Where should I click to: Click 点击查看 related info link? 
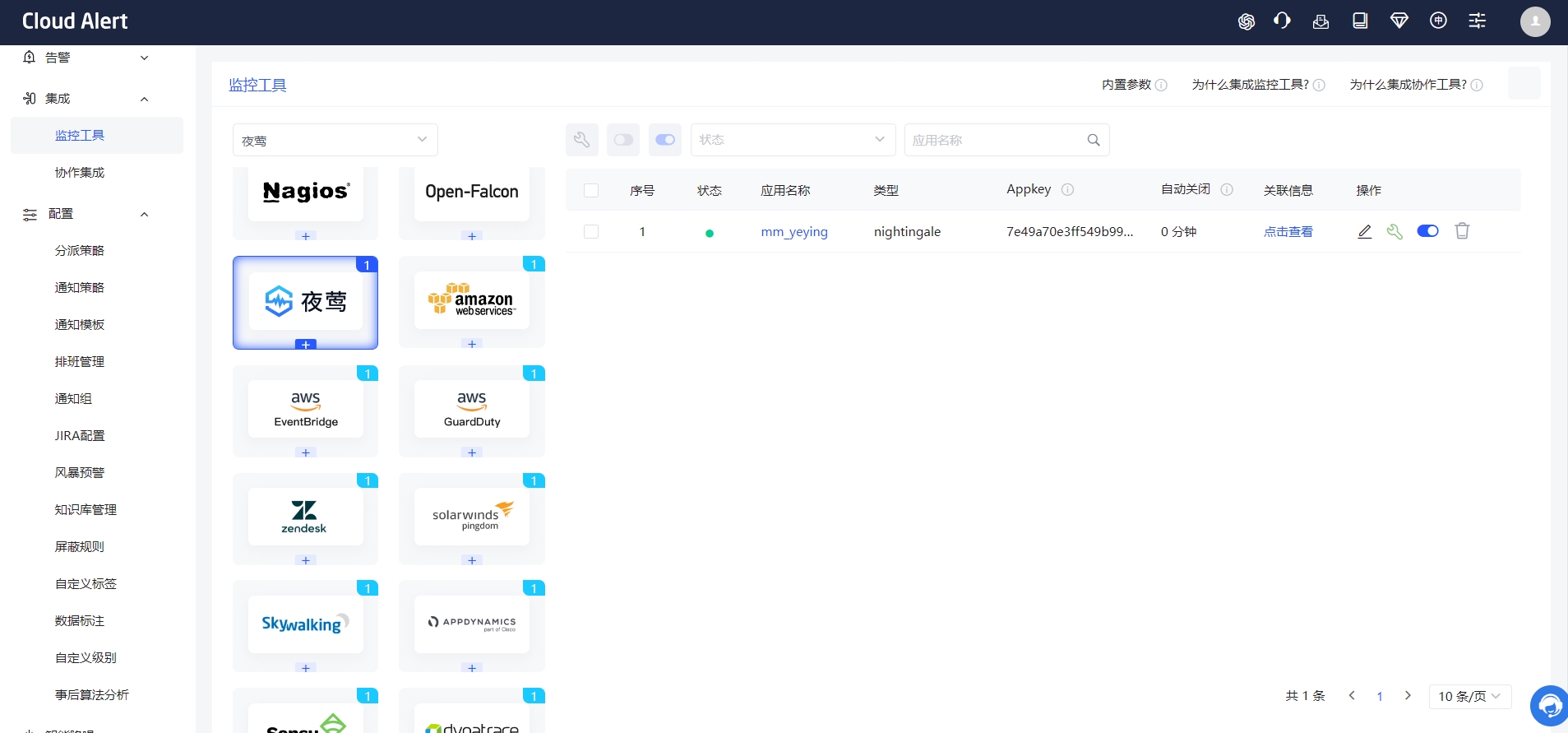1288,232
